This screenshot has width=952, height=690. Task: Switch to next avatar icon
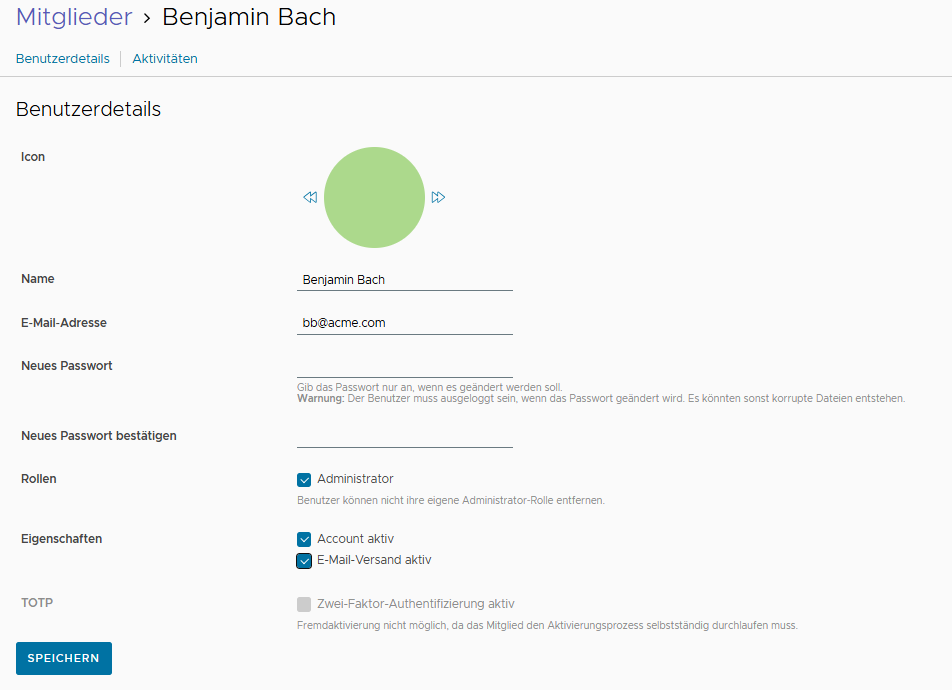[x=438, y=198]
